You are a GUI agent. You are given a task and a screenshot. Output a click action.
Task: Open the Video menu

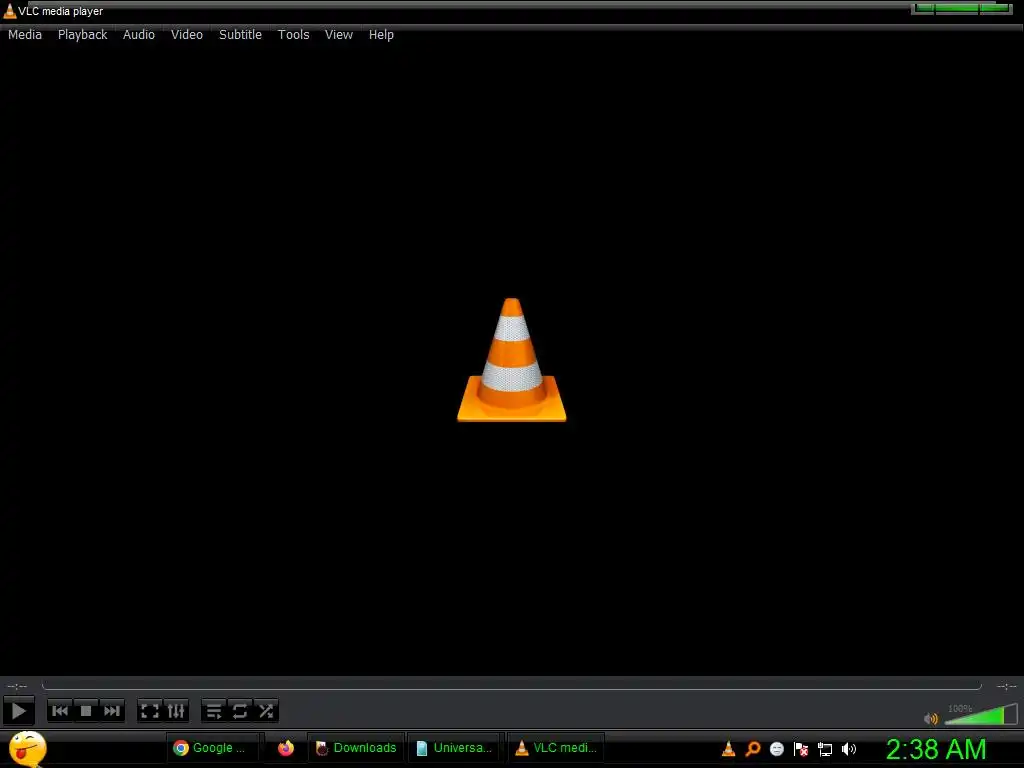[187, 35]
